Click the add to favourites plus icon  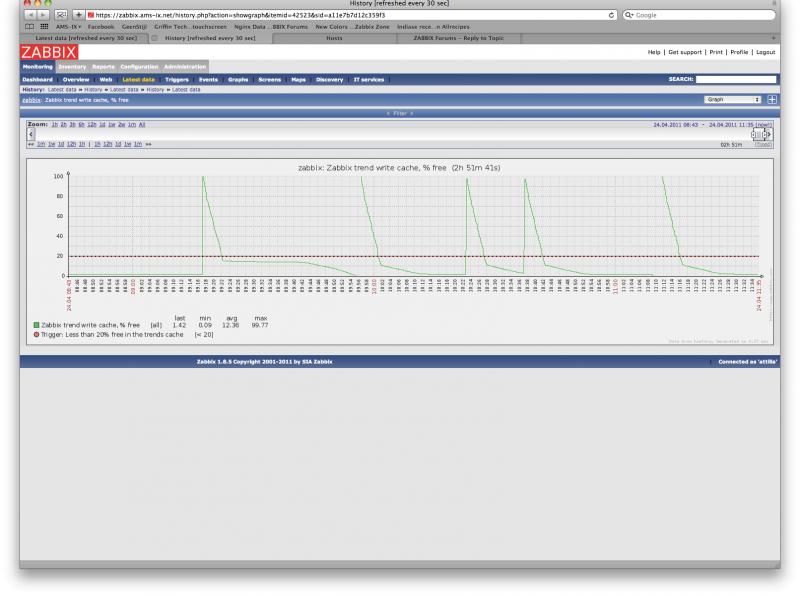[x=772, y=100]
